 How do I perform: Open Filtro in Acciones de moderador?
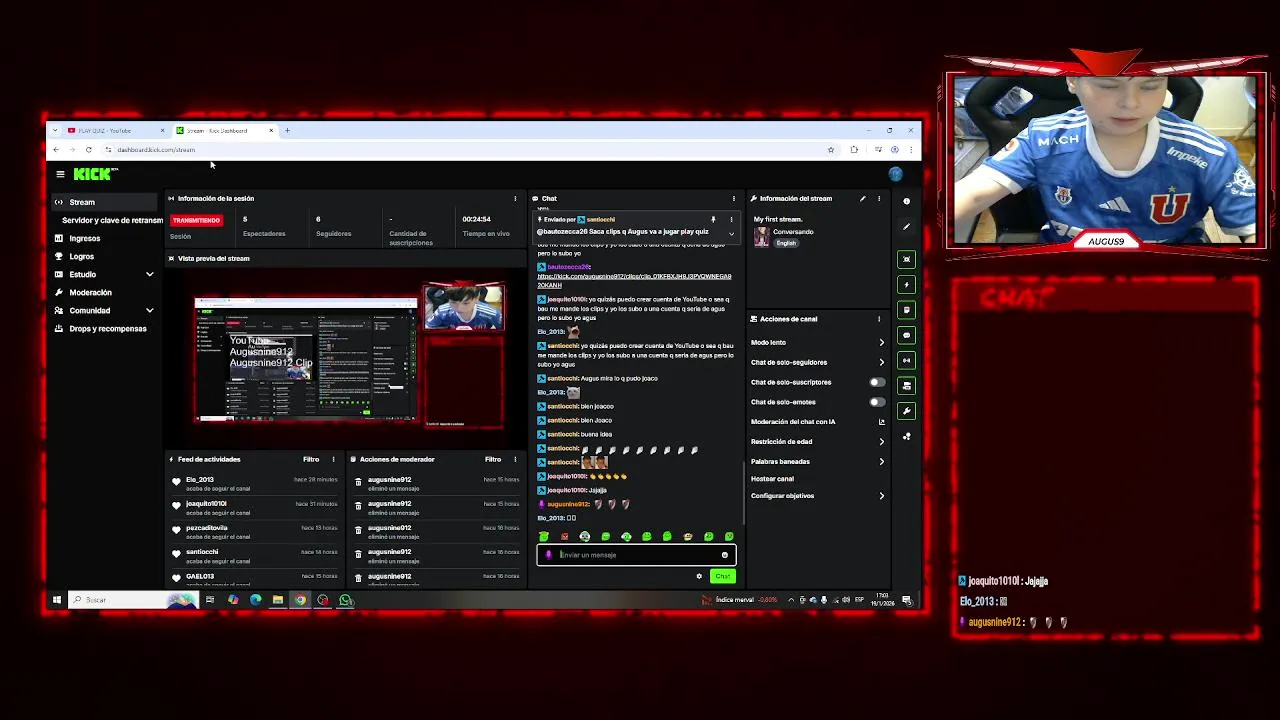click(493, 459)
